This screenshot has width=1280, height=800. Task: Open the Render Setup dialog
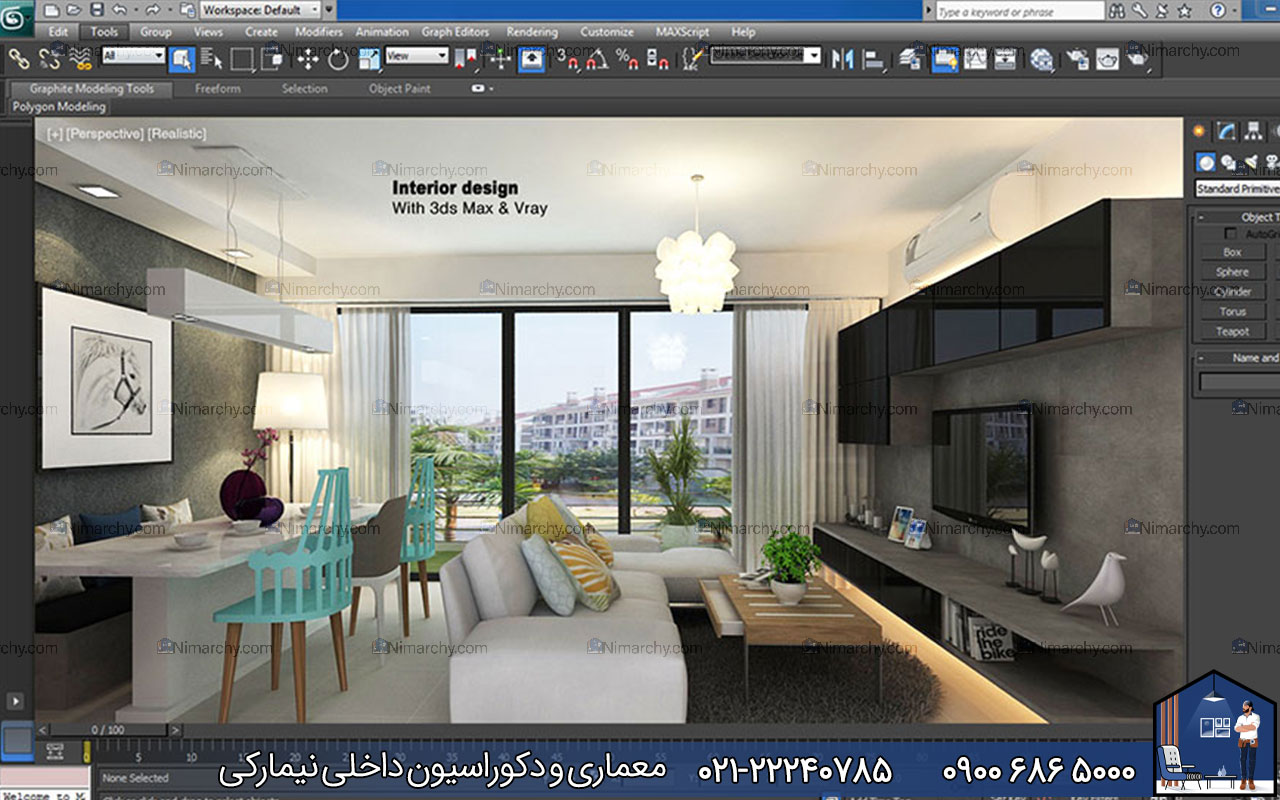[x=1078, y=60]
